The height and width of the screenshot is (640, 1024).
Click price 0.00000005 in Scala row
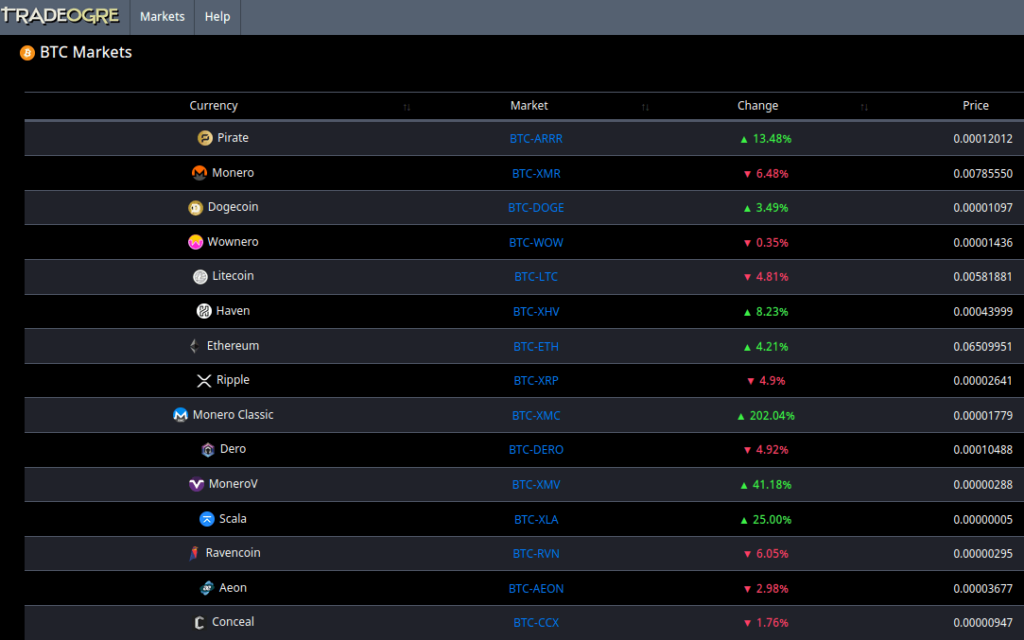[x=983, y=520]
